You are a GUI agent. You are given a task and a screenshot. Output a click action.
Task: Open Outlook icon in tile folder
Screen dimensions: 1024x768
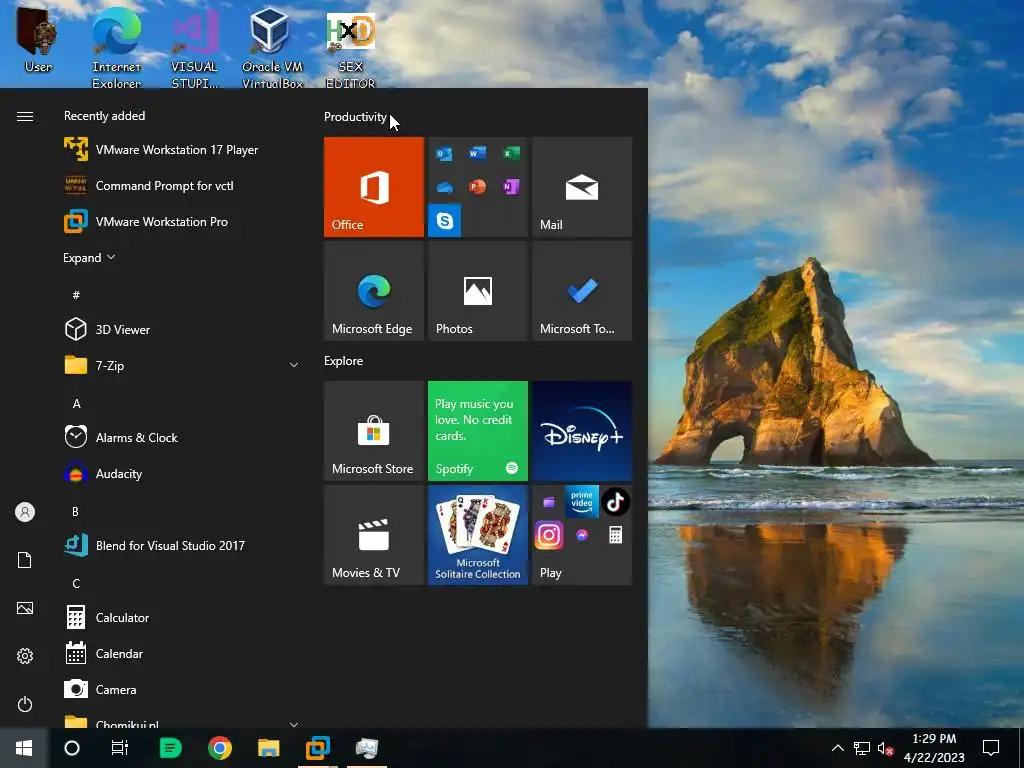coord(445,154)
